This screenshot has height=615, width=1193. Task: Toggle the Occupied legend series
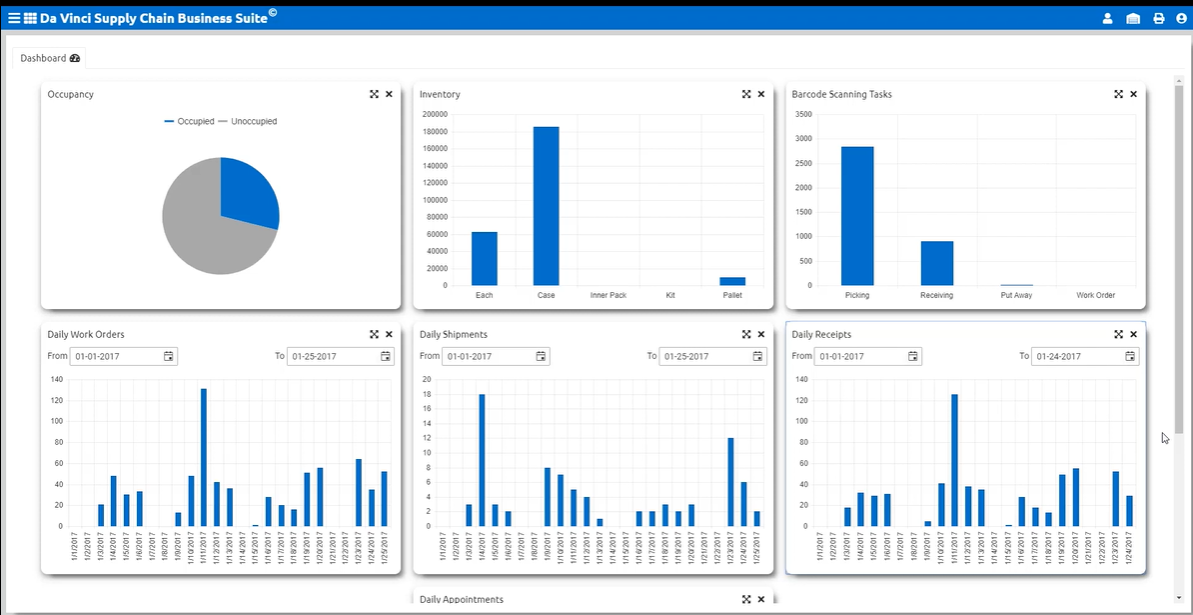(189, 121)
